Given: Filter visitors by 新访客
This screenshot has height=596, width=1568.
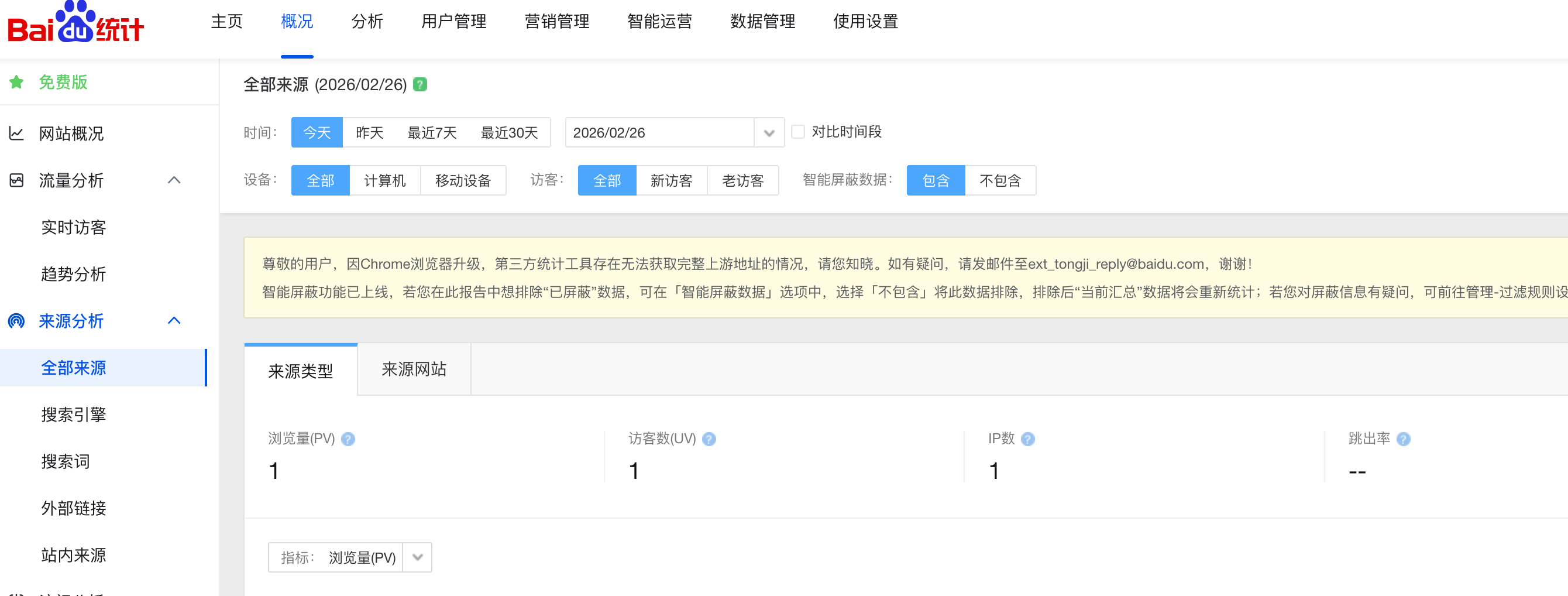Looking at the screenshot, I should pos(670,180).
